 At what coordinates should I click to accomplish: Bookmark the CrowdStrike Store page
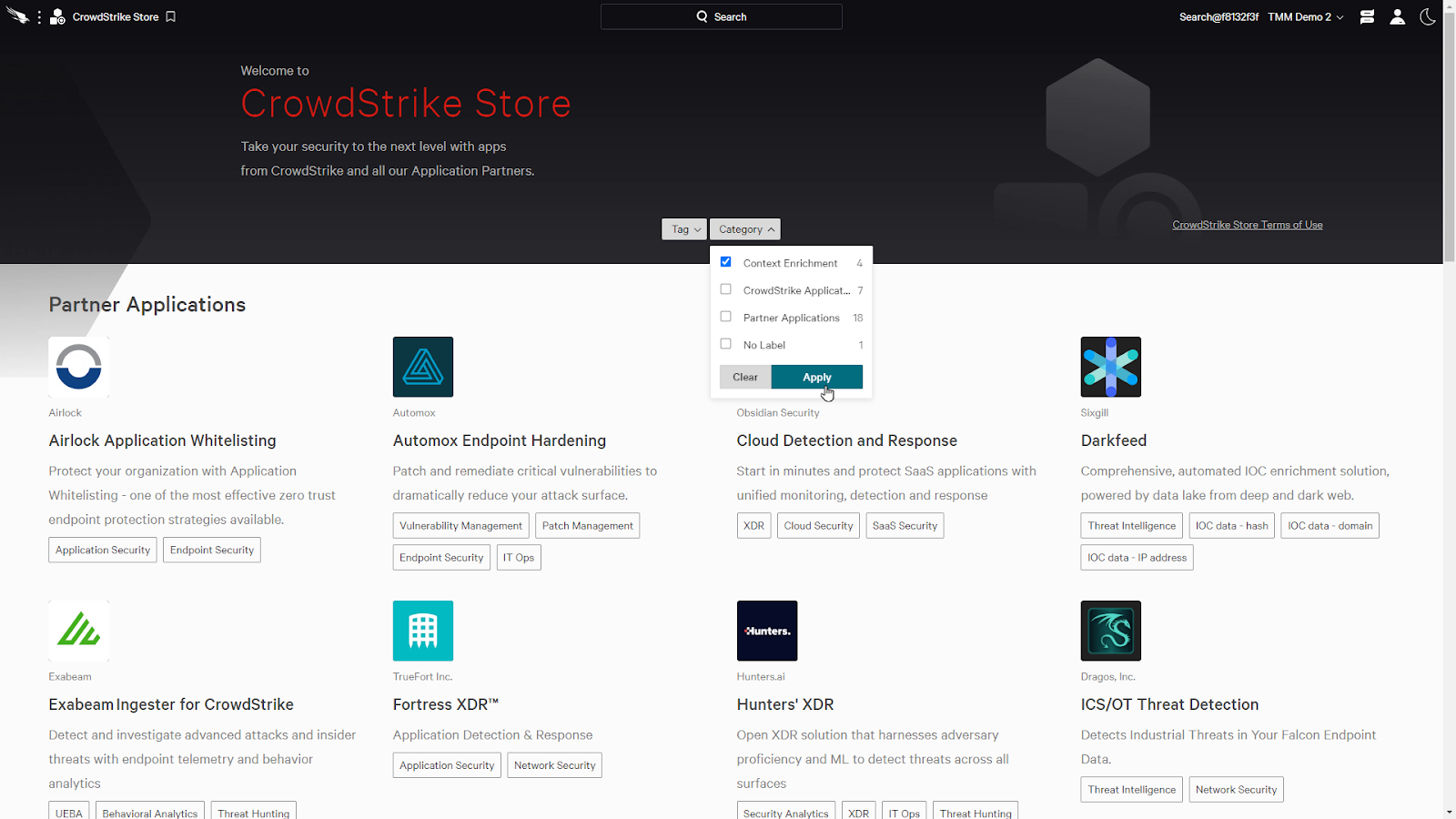[x=170, y=16]
